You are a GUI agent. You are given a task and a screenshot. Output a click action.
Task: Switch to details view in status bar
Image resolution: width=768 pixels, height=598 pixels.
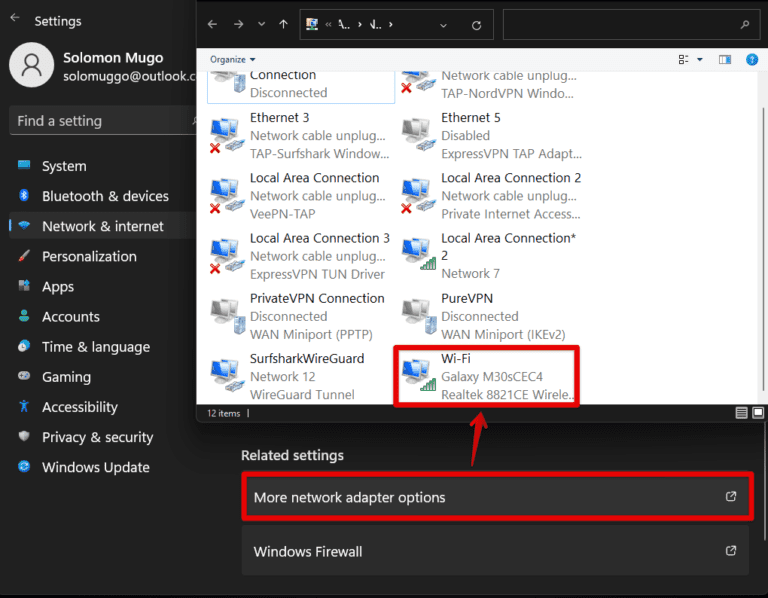742,412
